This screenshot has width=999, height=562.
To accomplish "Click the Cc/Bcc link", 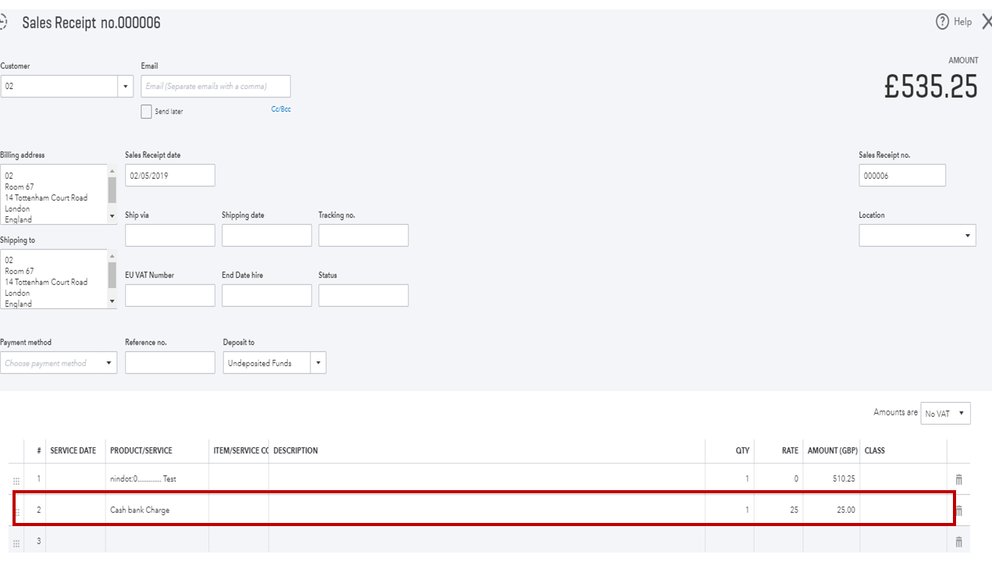I will 281,109.
